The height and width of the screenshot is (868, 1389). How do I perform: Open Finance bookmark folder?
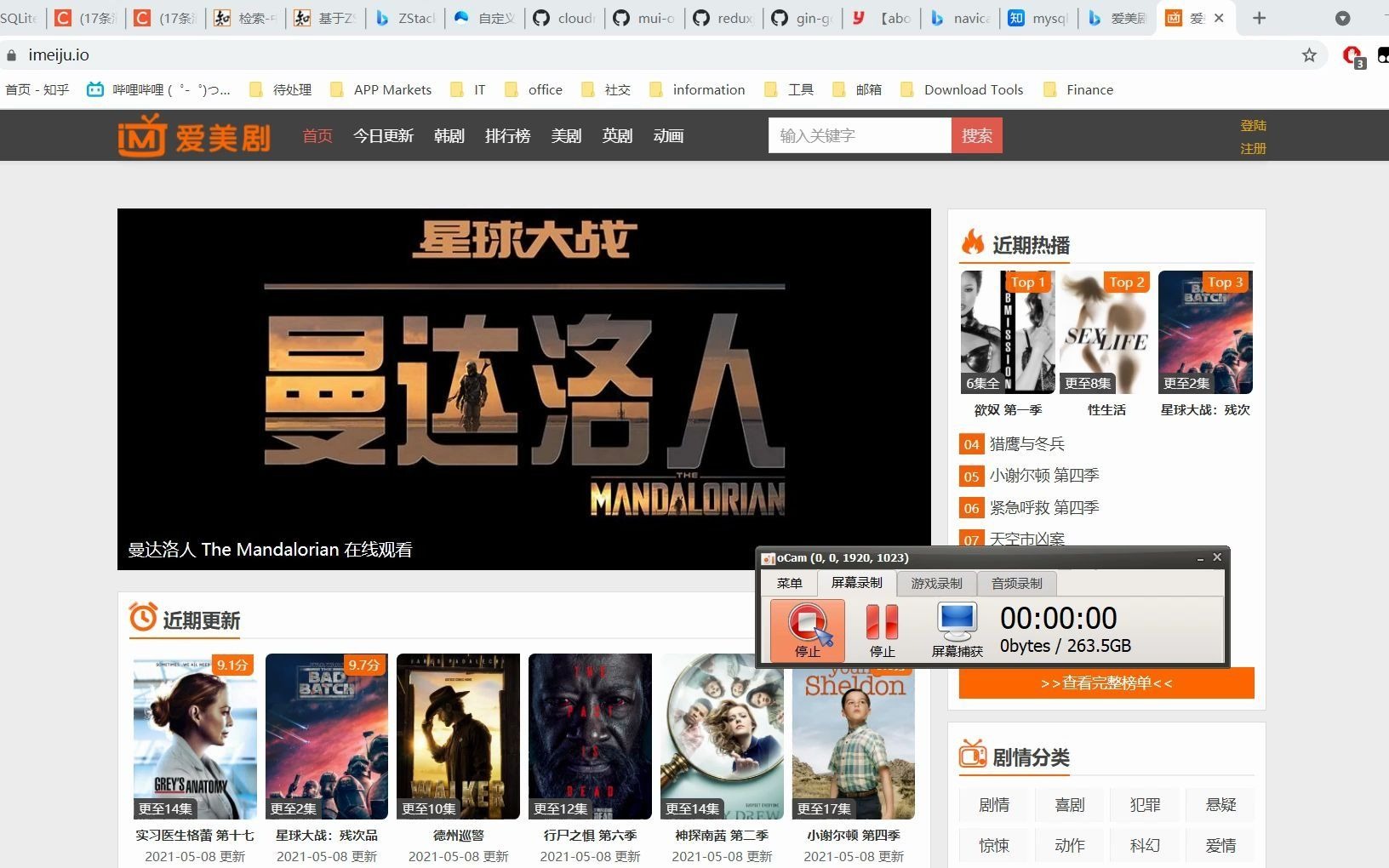point(1078,89)
